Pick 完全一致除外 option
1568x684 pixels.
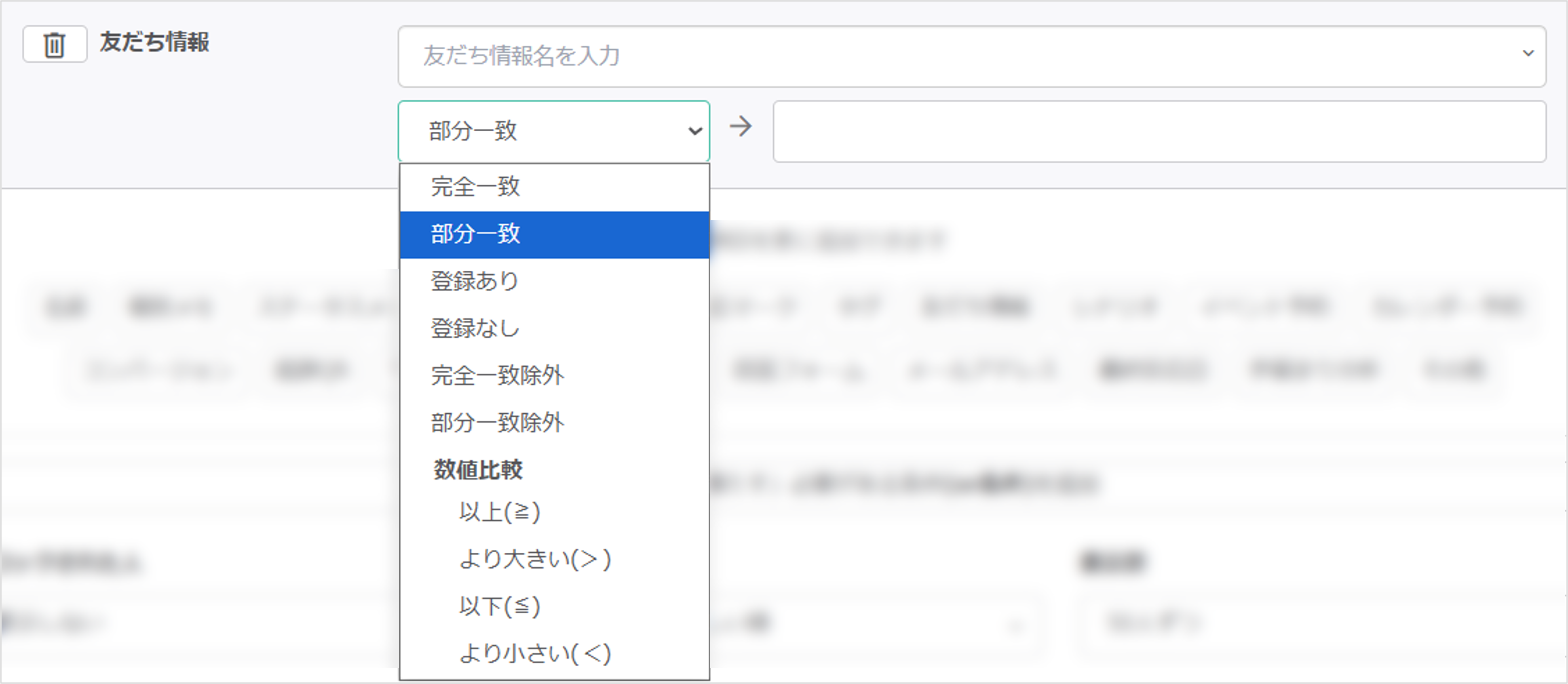497,375
